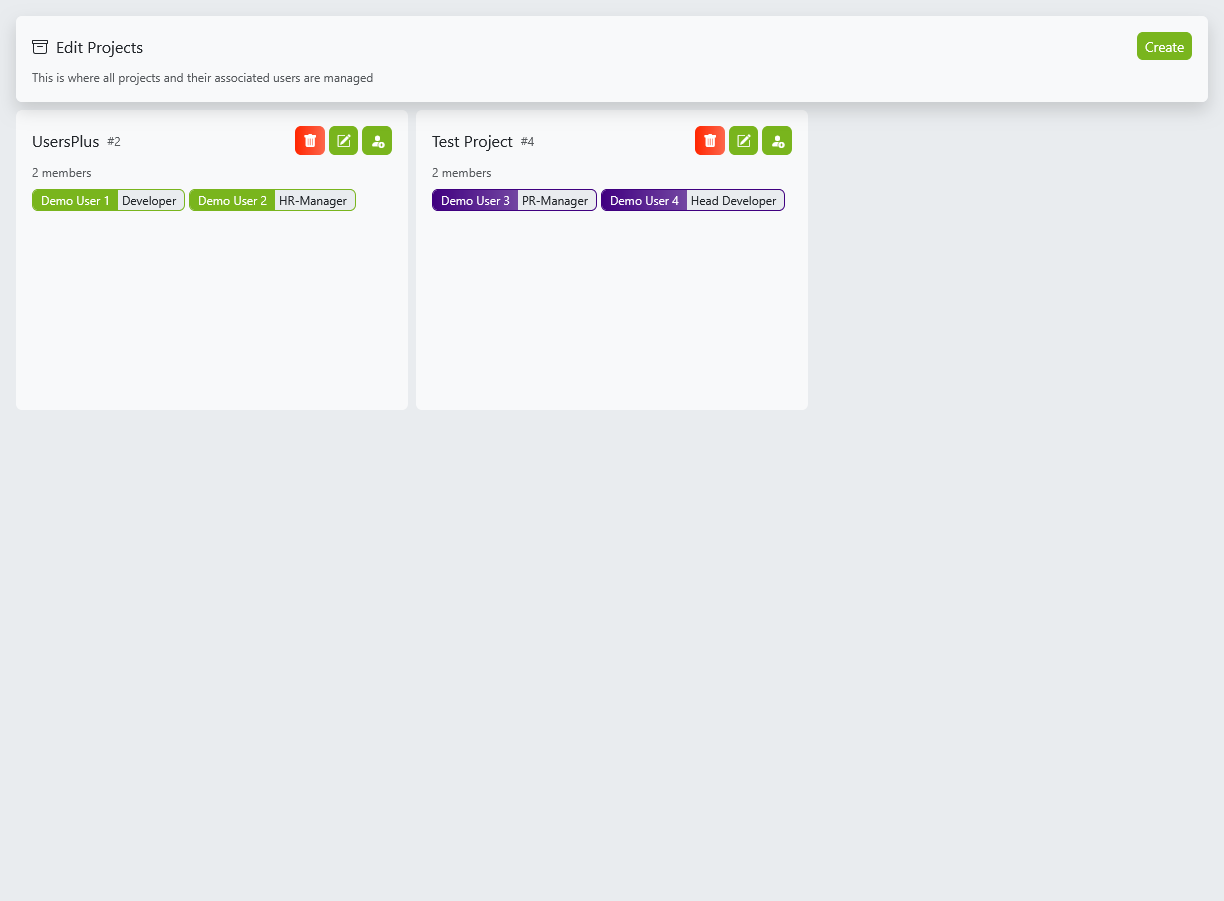Select the Demo User 3 badge
Image resolution: width=1224 pixels, height=901 pixels.
coord(475,201)
